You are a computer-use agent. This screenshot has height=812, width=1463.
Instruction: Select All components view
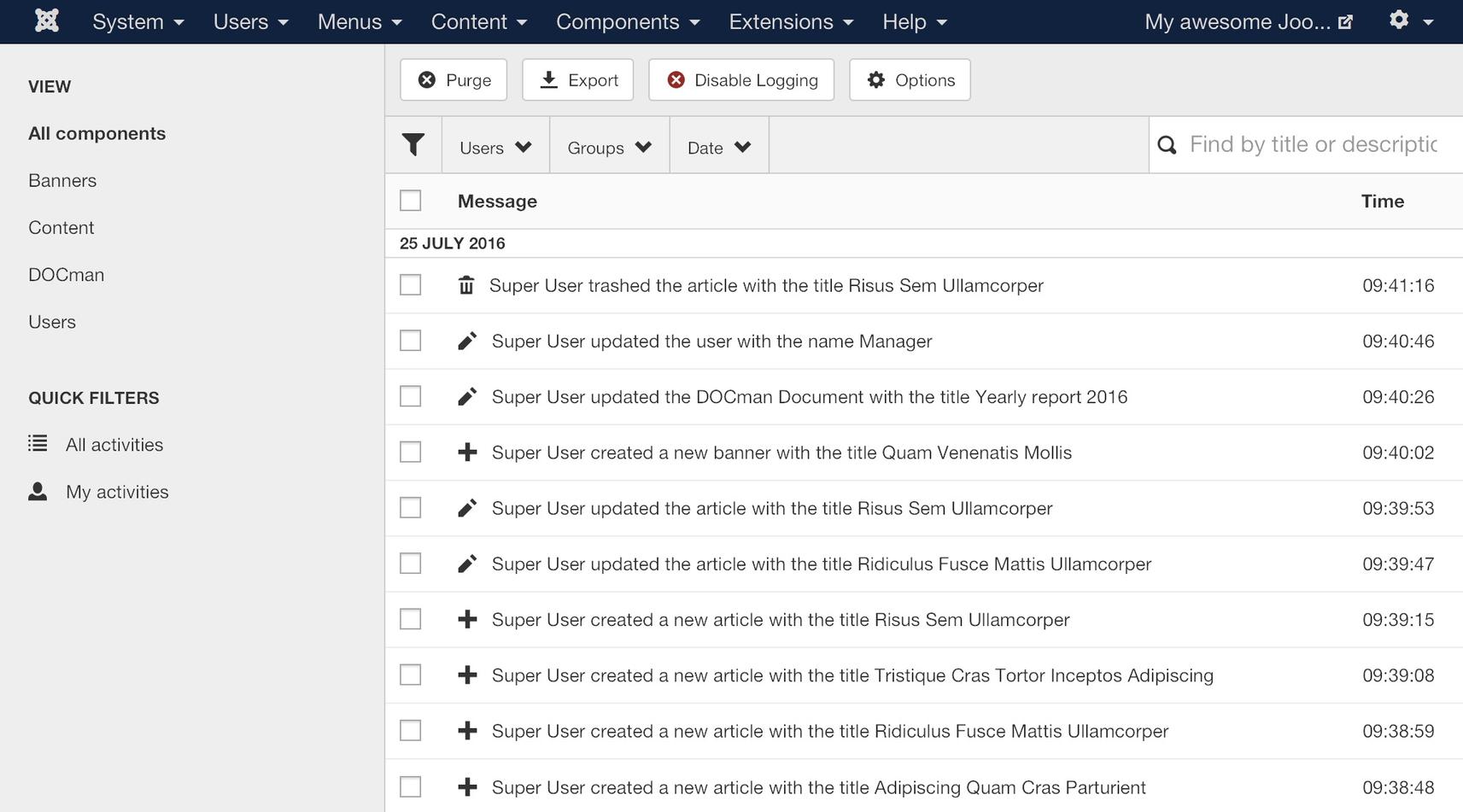[97, 133]
